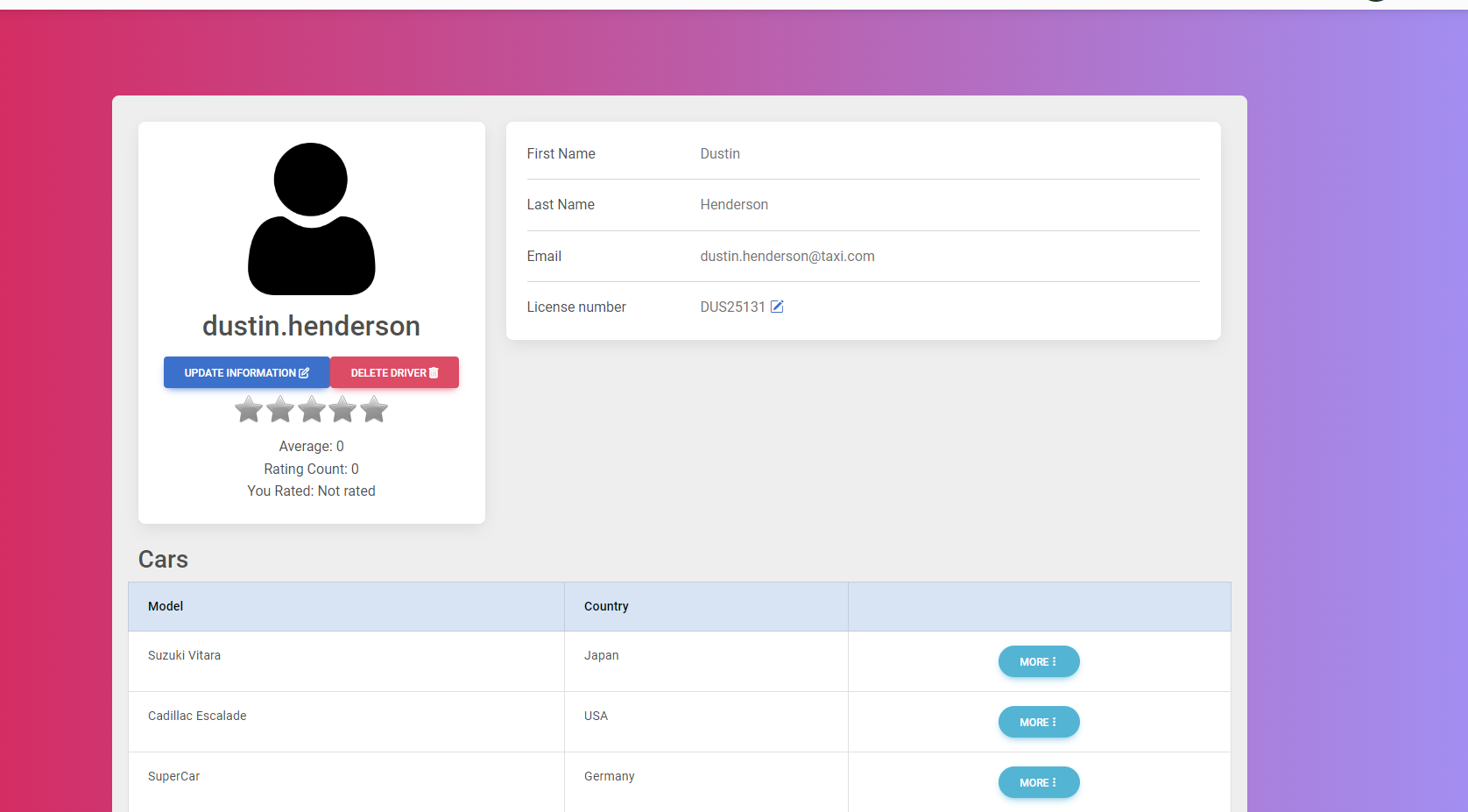Click the trash icon on Delete Driver button

point(435,372)
